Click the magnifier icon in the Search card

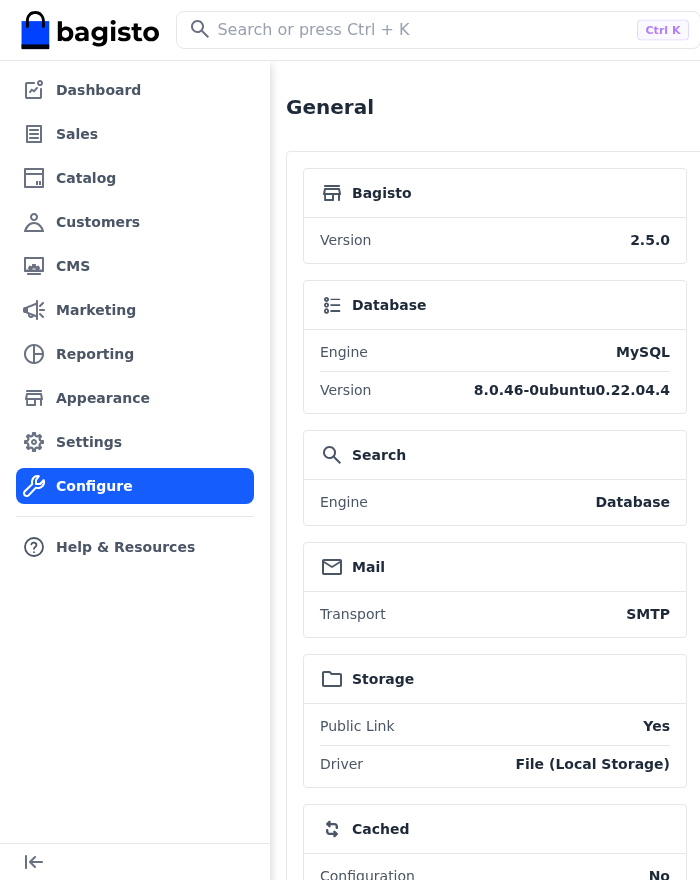click(332, 455)
